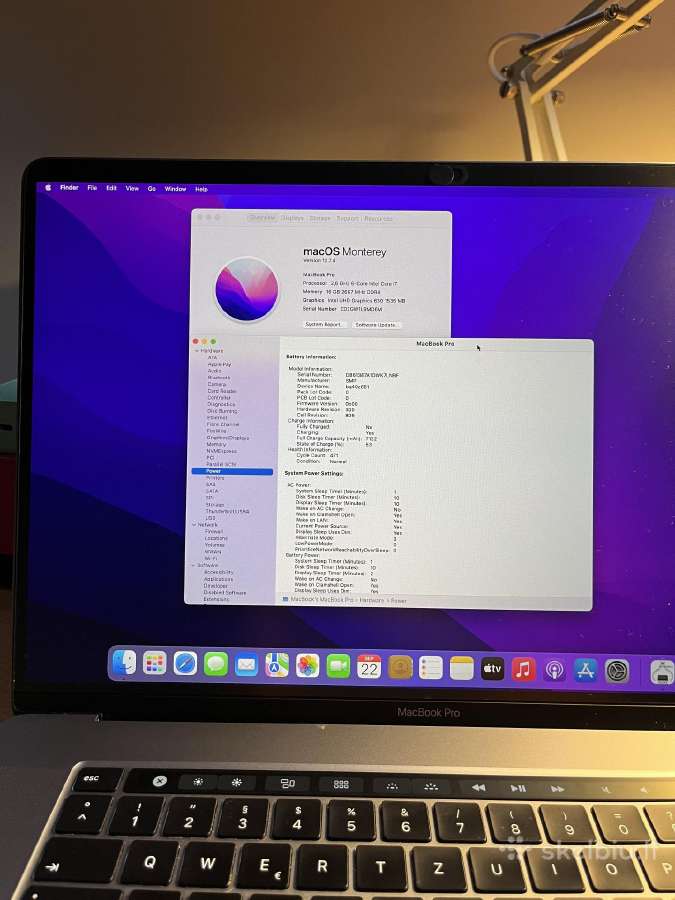Select ATA in Hardware list
This screenshot has width=675, height=900.
click(x=212, y=358)
